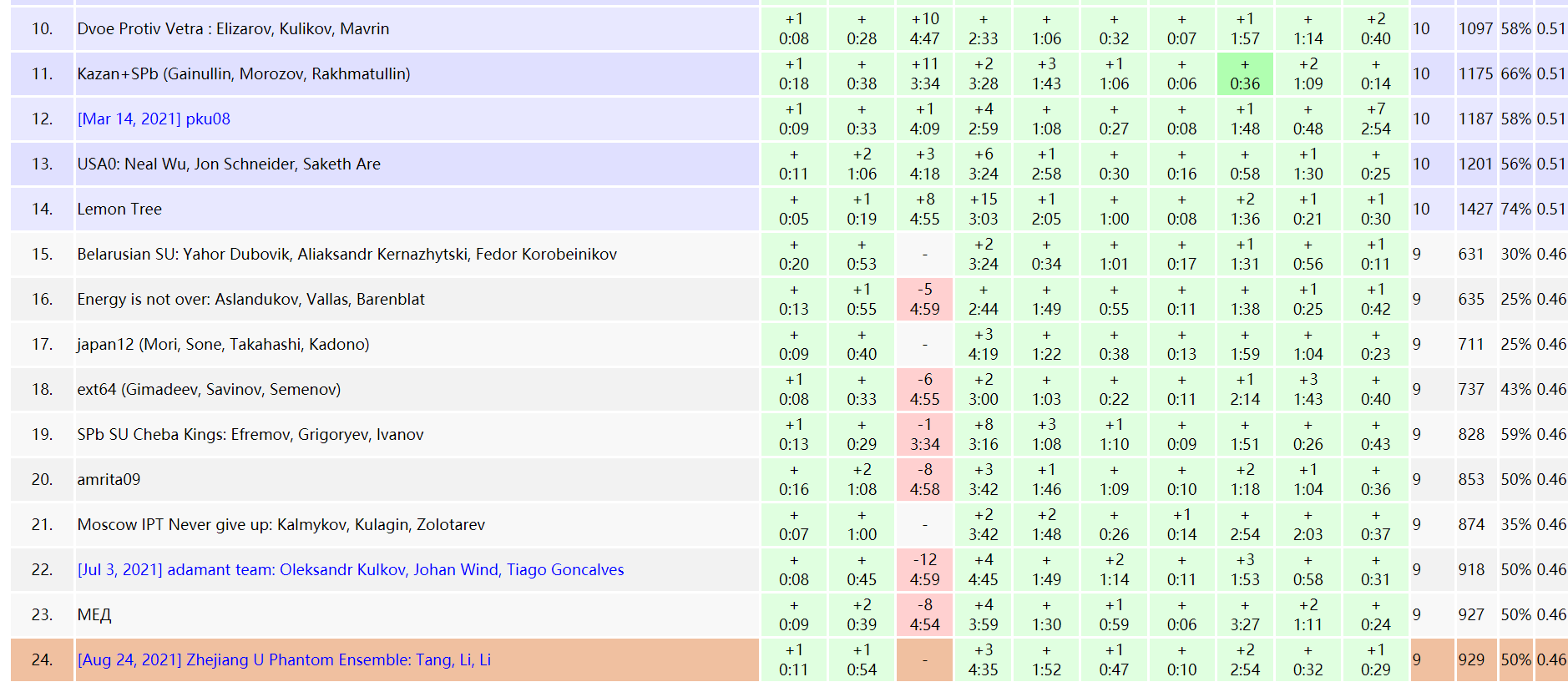Select the Lemon Tree team name
Screen dimensions: 1568x682
119,209
